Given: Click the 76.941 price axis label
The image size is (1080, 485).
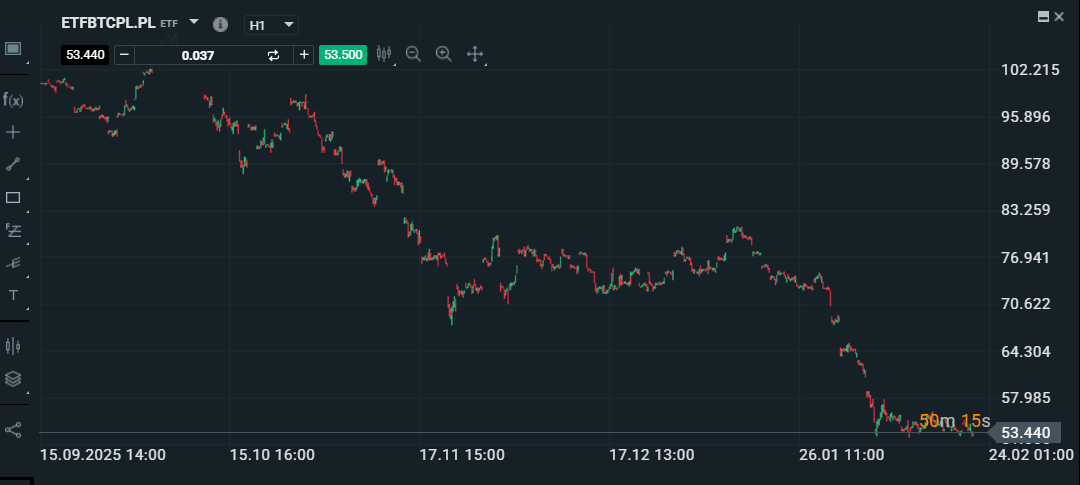Looking at the screenshot, I should (x=1025, y=258).
